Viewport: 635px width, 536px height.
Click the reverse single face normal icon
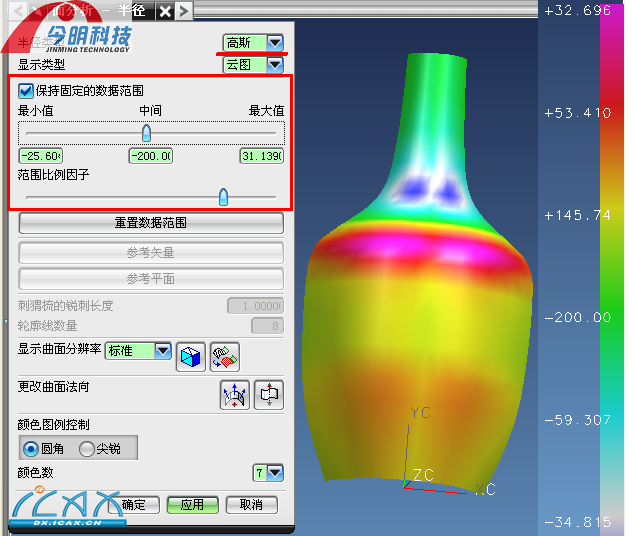[270, 395]
